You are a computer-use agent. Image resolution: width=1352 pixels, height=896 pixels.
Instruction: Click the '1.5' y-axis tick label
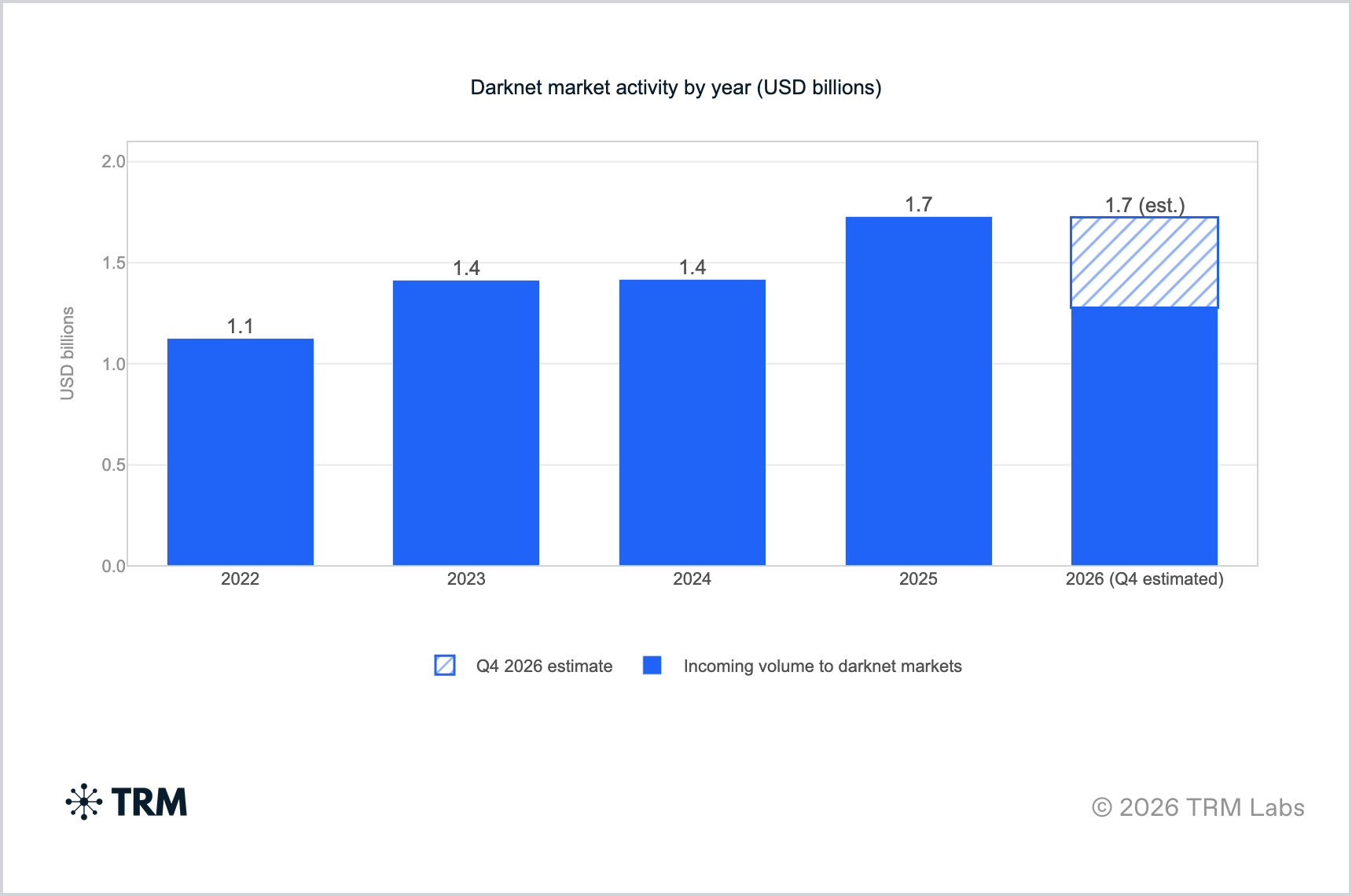pyautogui.click(x=113, y=263)
